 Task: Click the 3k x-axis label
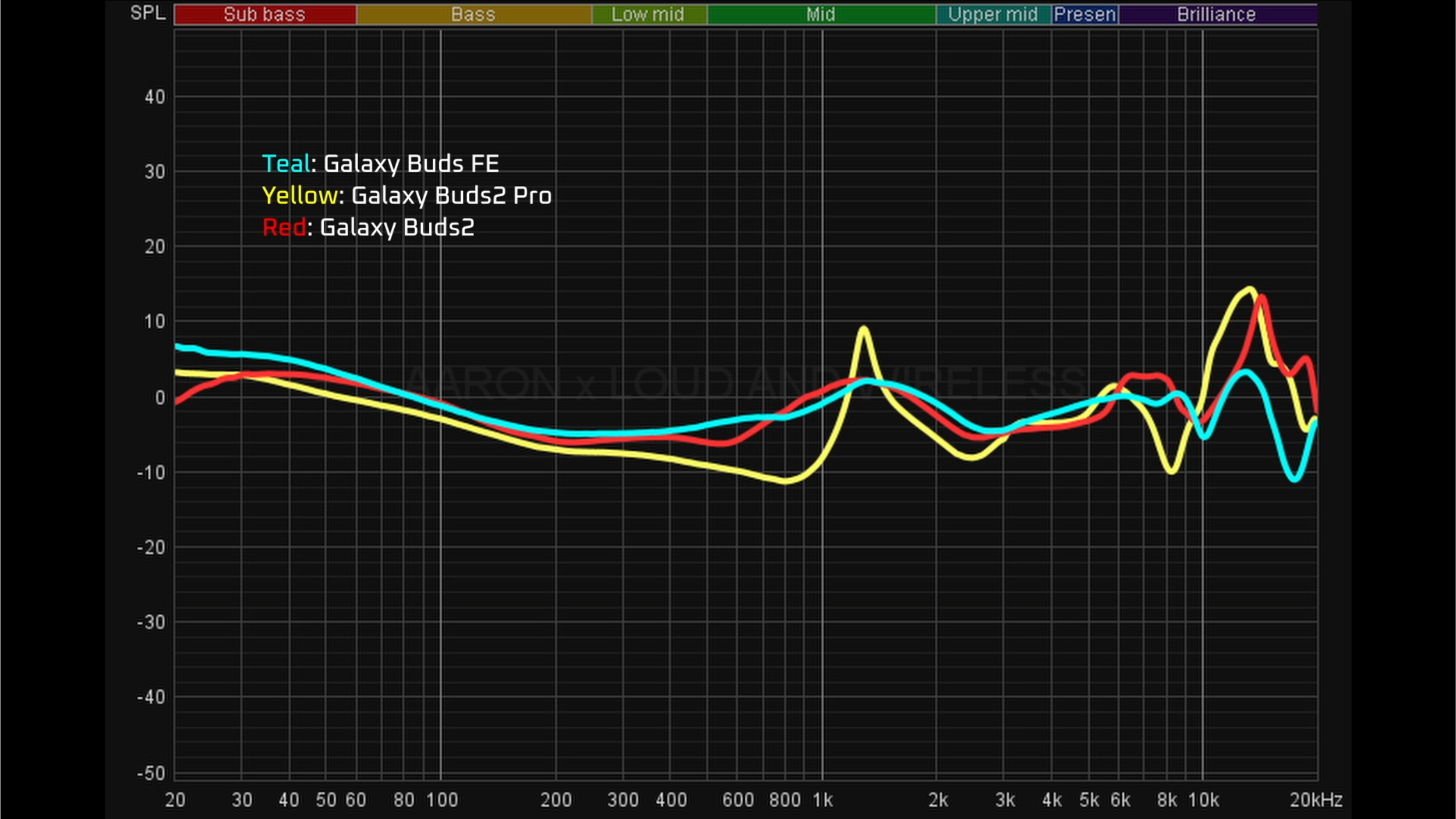1005,800
